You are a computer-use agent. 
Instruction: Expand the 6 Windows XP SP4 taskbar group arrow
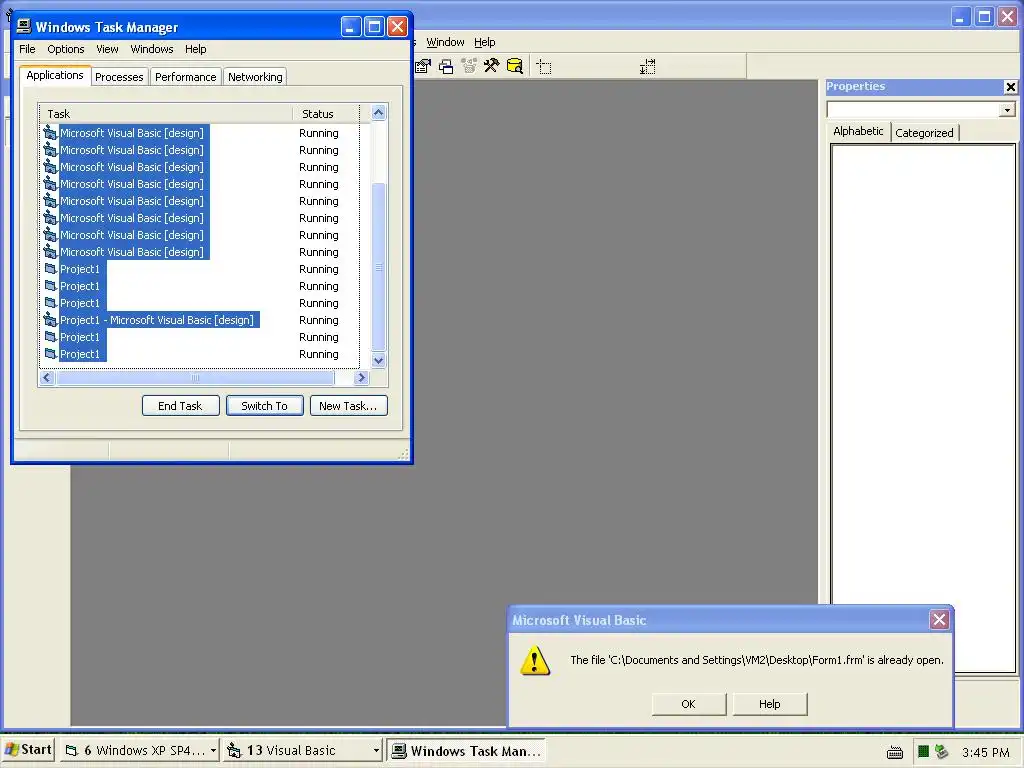coord(213,750)
